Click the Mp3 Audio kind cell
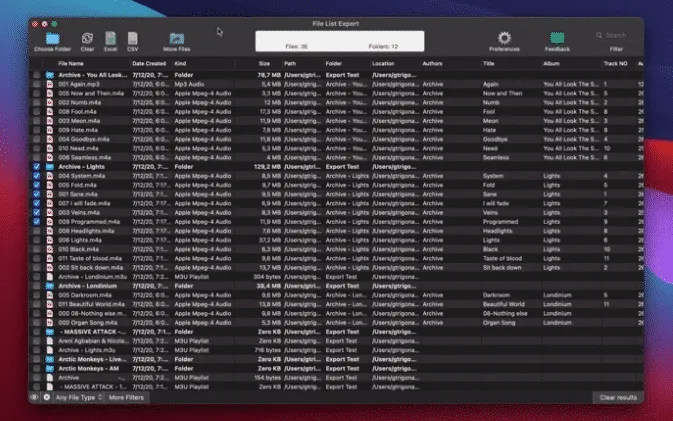Viewport: 673px width, 421px height. pos(189,84)
